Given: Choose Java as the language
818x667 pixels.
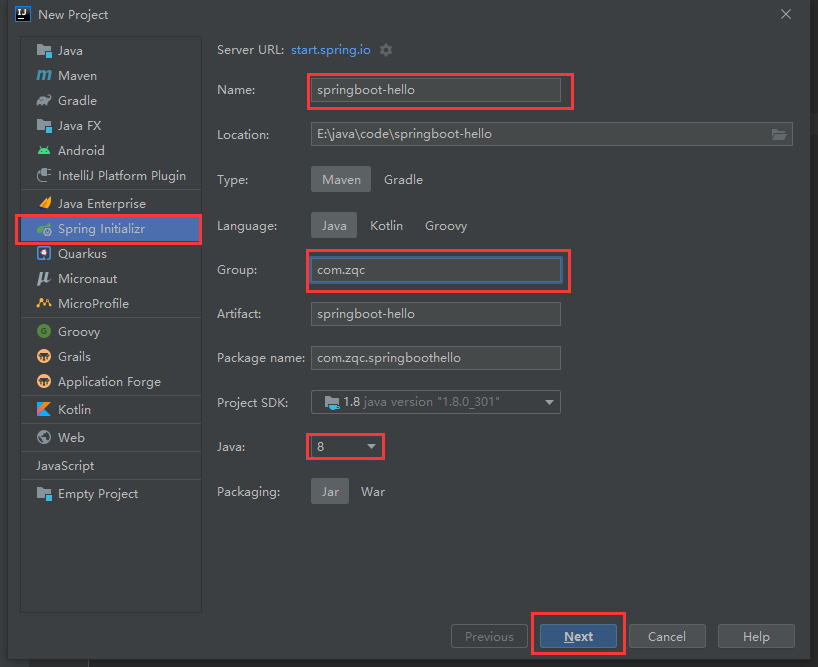Looking at the screenshot, I should (x=334, y=225).
